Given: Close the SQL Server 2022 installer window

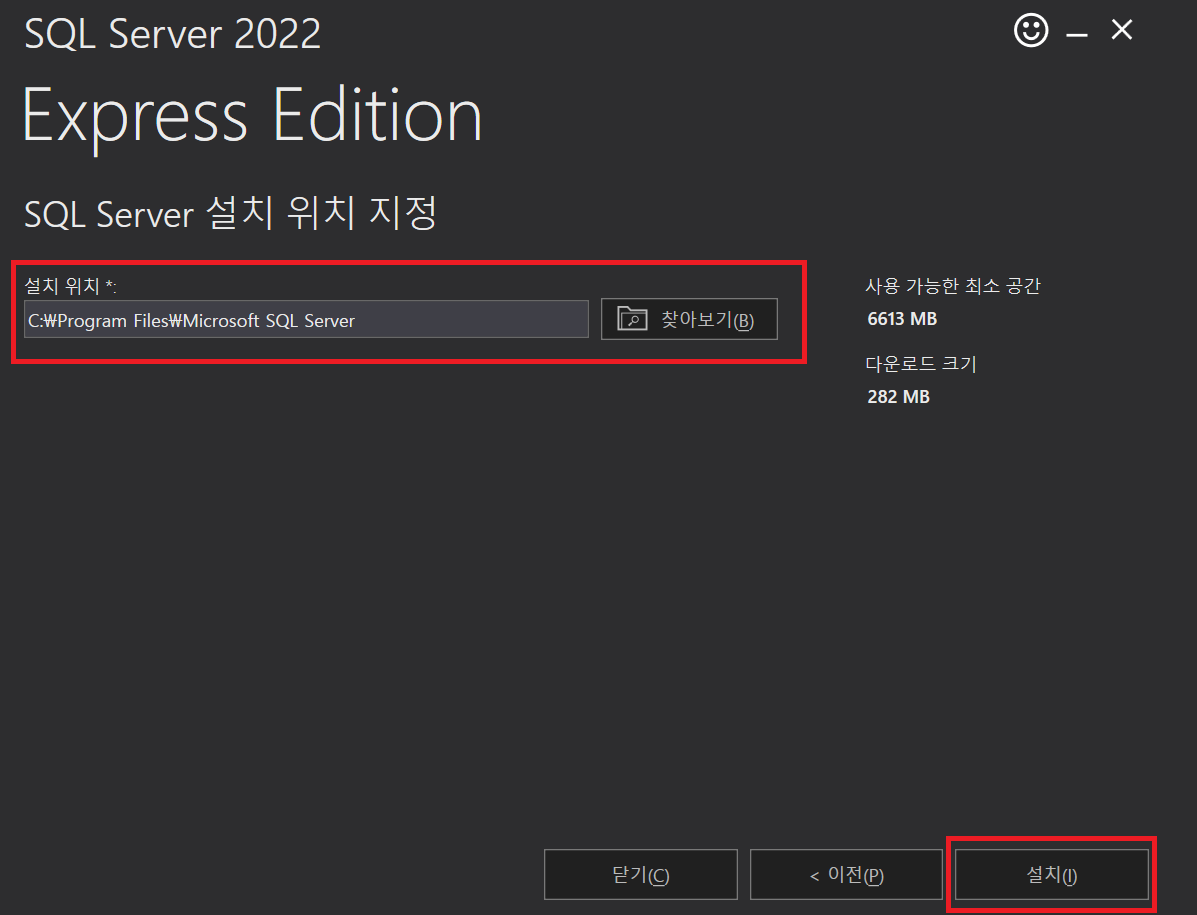Looking at the screenshot, I should 1121,31.
